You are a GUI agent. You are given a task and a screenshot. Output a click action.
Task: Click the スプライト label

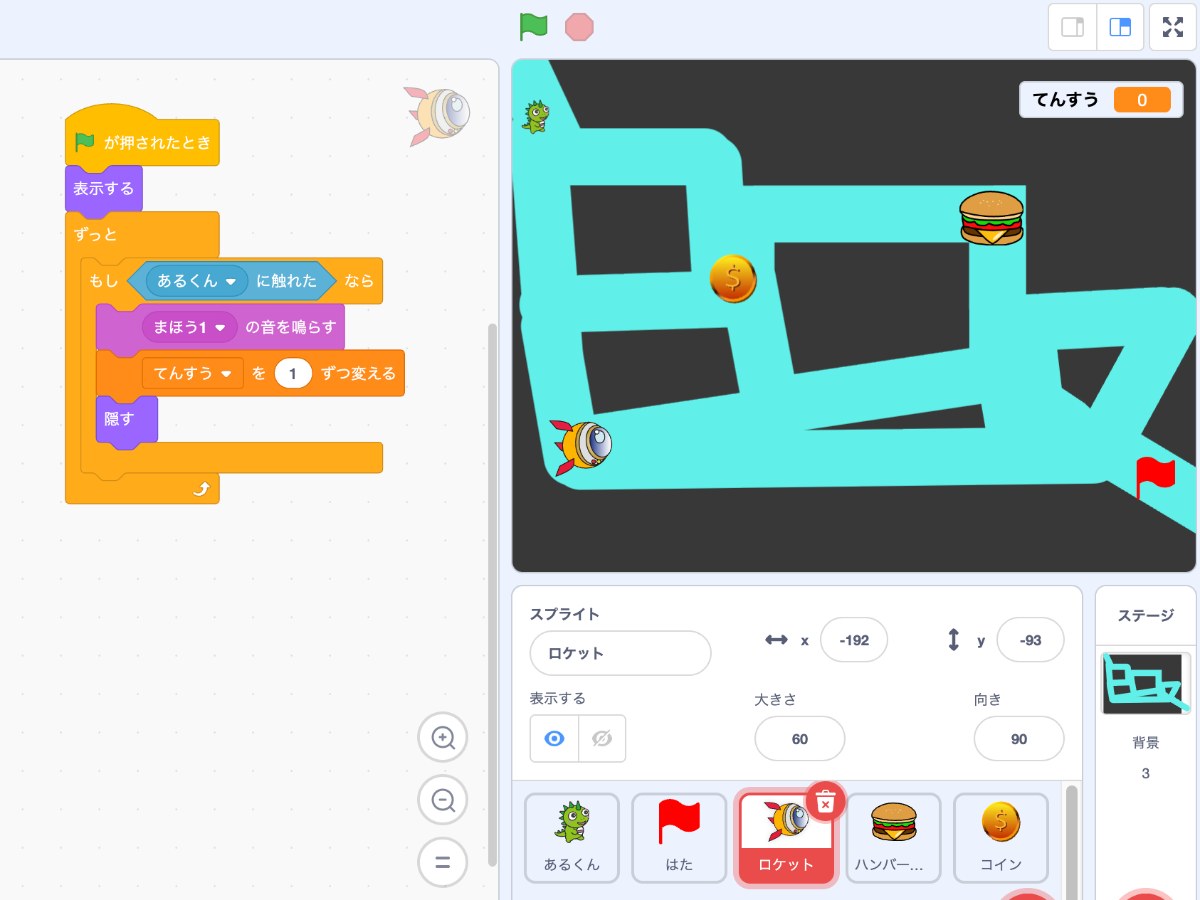[x=565, y=614]
